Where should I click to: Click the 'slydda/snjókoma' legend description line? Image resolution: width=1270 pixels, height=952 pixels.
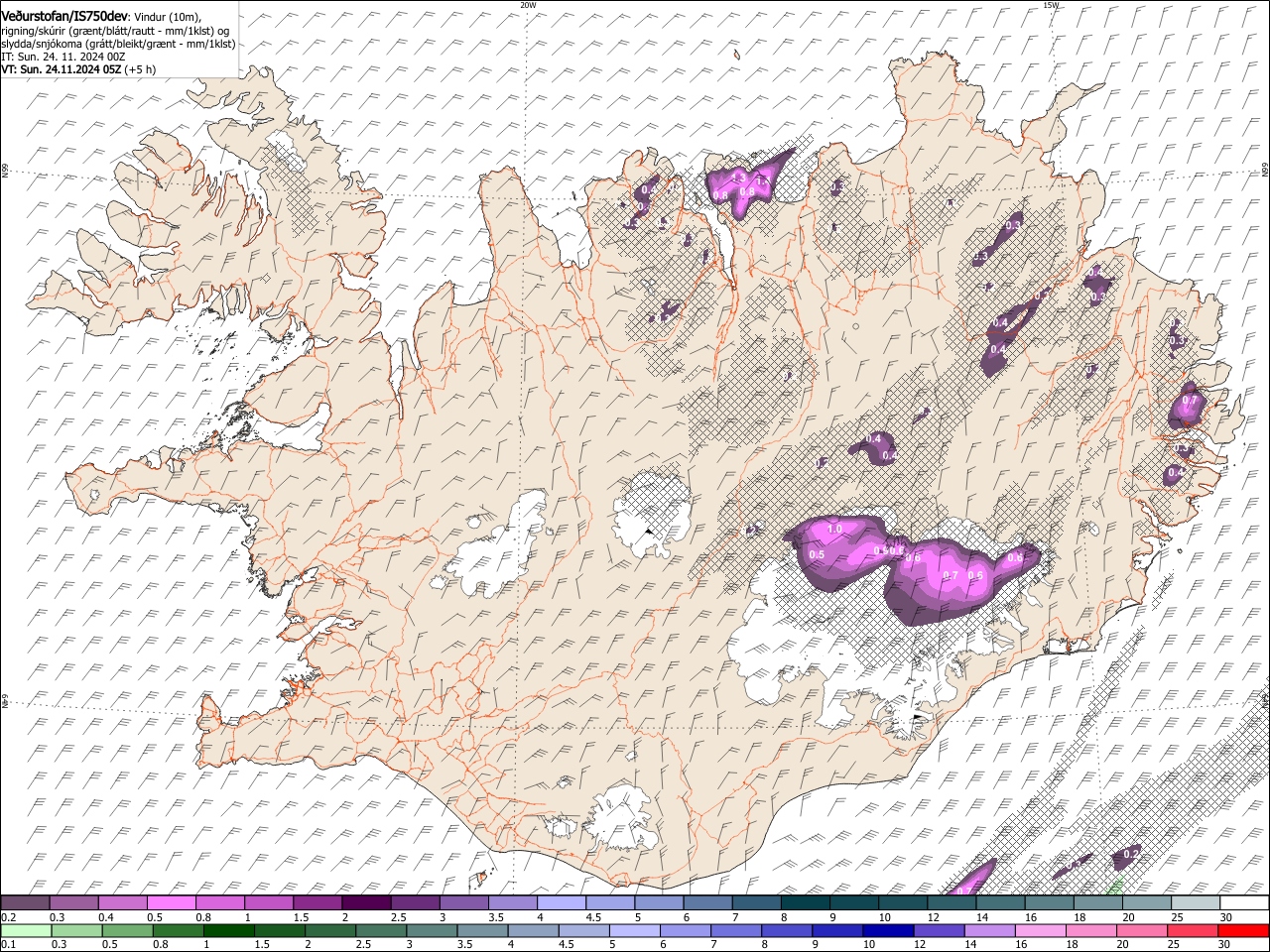point(118,44)
